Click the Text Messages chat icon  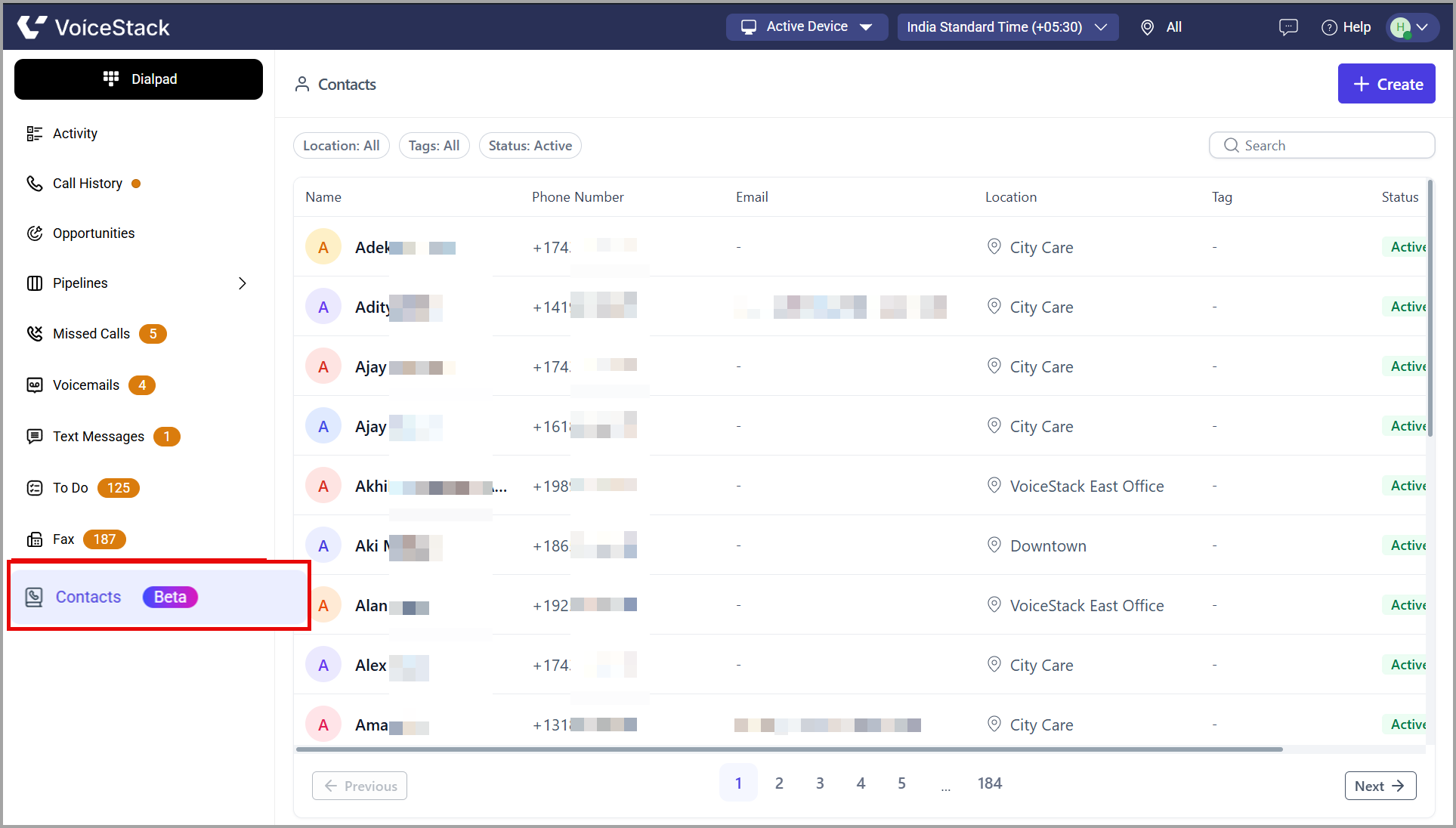coord(35,437)
